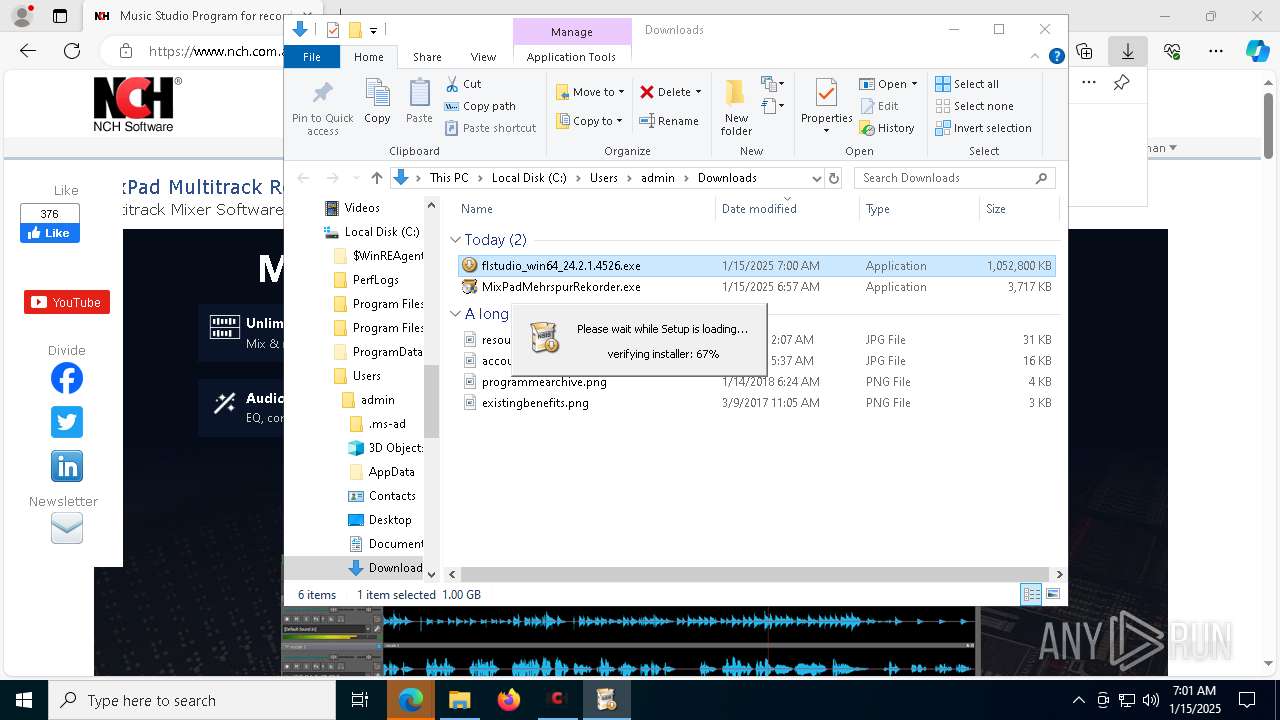The height and width of the screenshot is (720, 1280).
Task: Open the Copy to dropdown
Action: click(590, 121)
